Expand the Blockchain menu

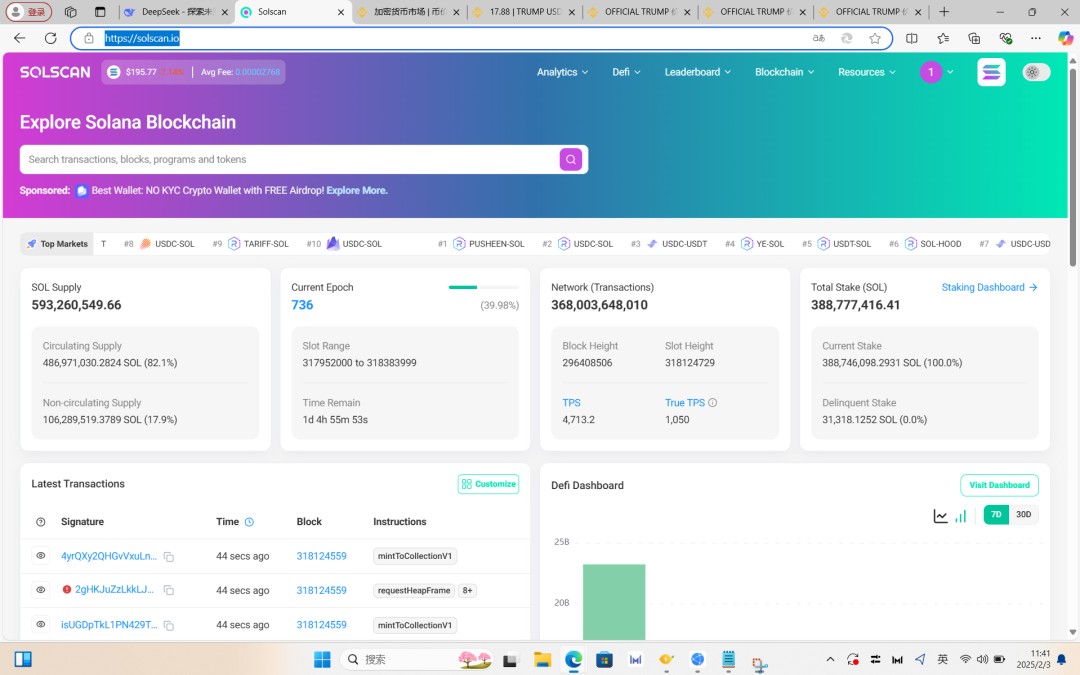pos(785,72)
